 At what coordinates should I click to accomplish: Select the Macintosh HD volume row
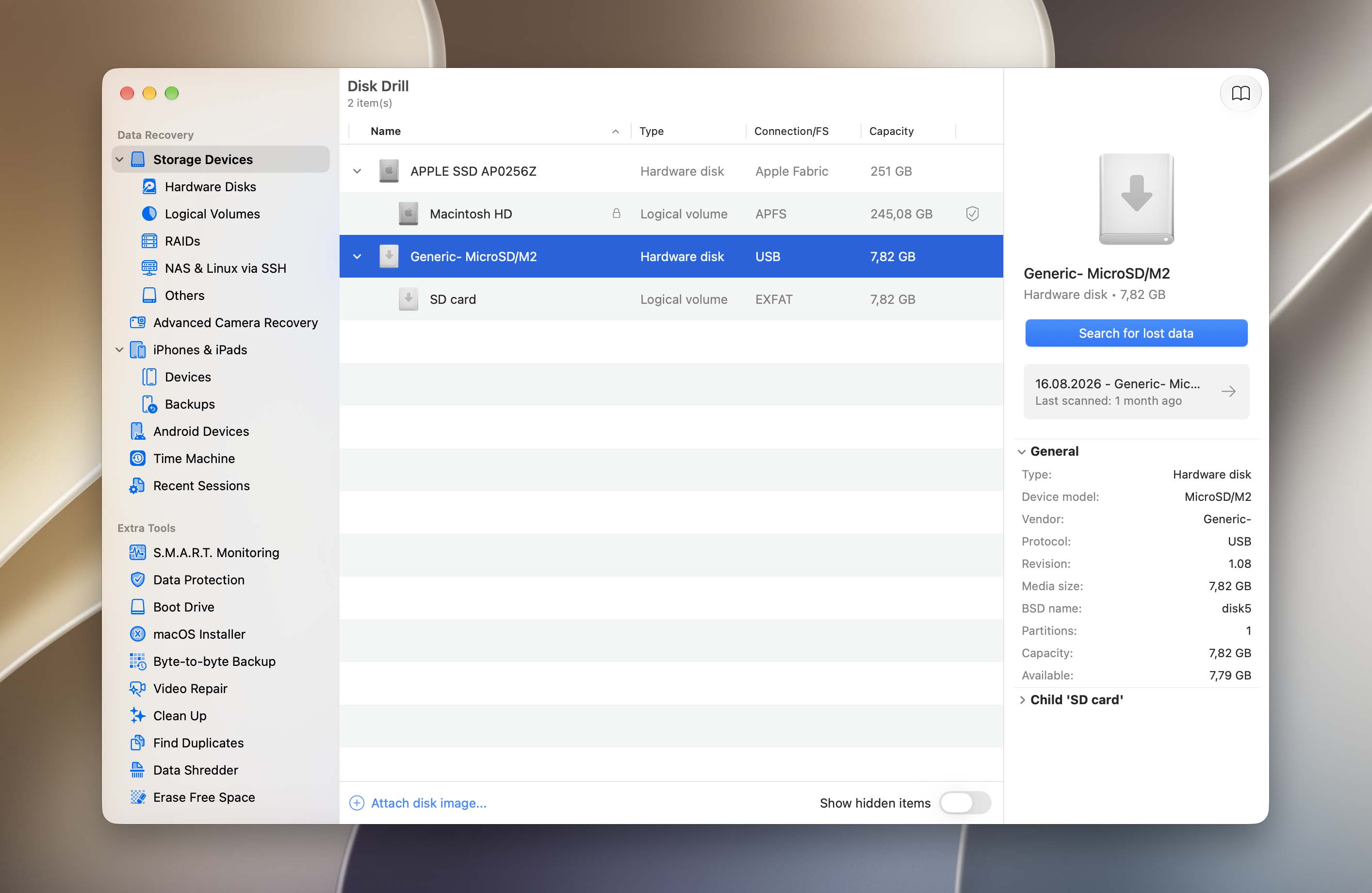(x=671, y=214)
